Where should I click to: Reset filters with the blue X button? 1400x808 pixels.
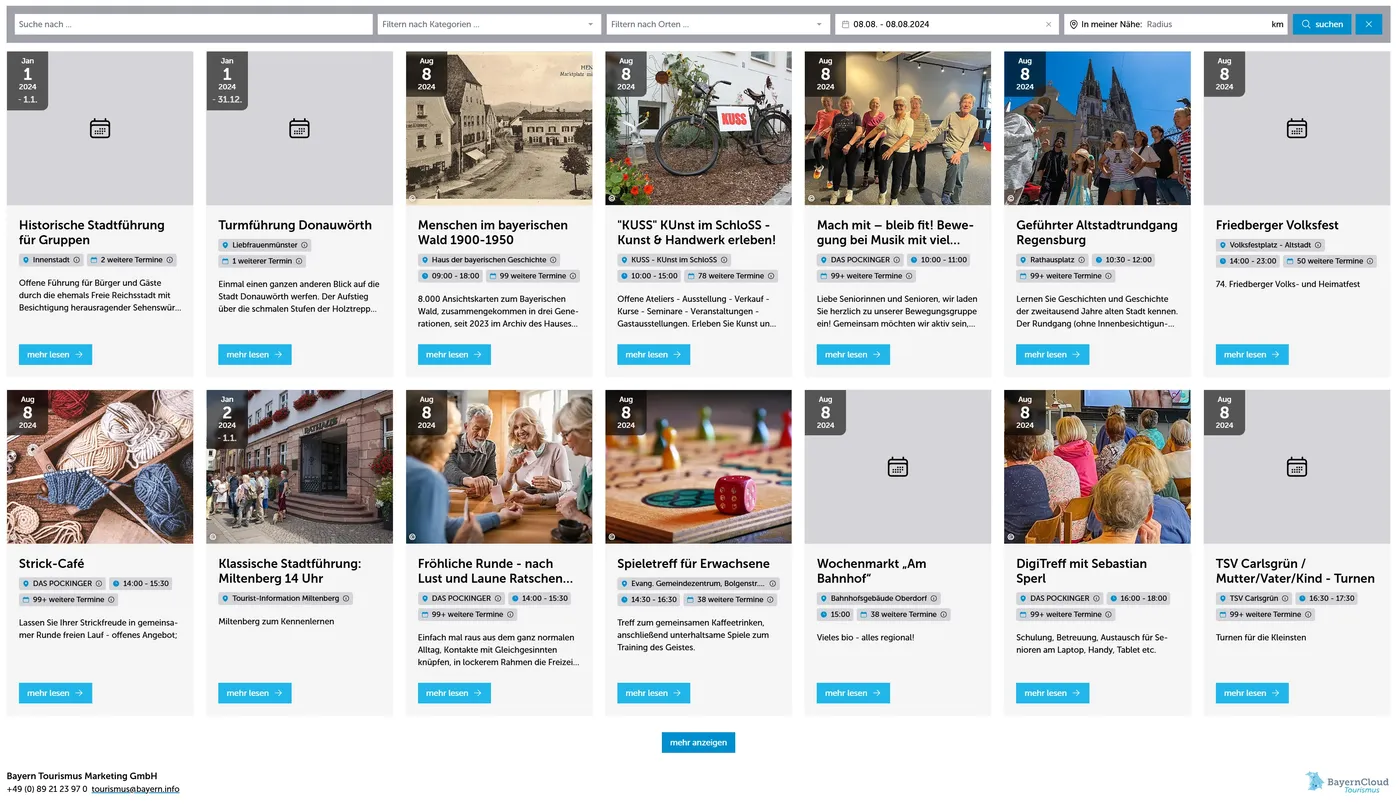coord(1368,24)
